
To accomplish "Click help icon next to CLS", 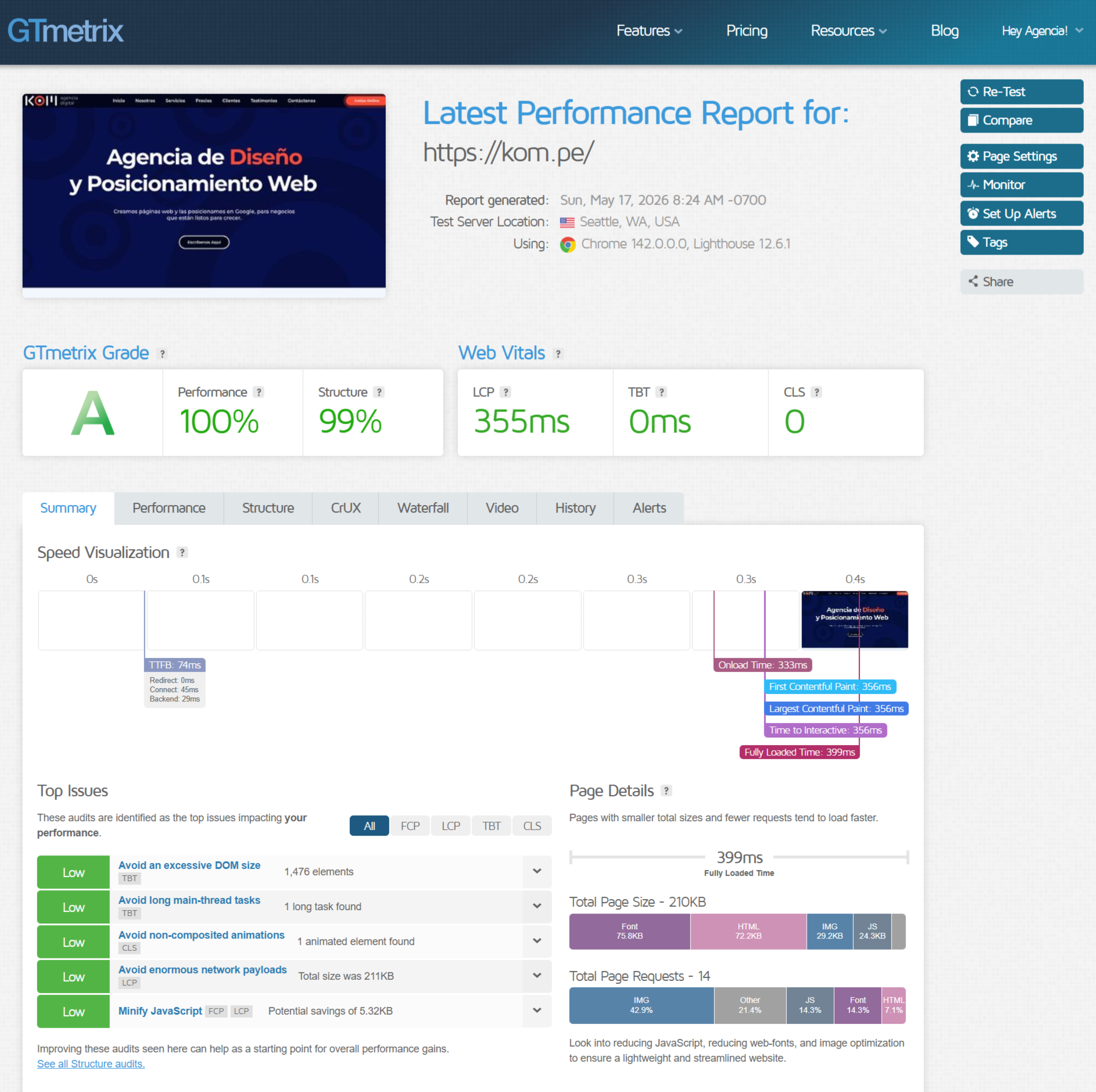I will point(816,392).
